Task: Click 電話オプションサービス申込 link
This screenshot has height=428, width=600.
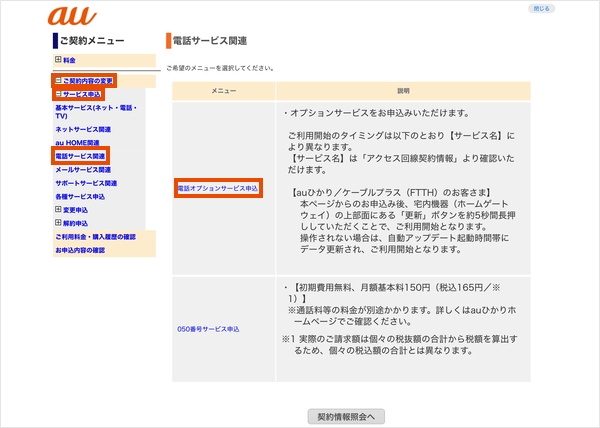Action: tap(218, 188)
